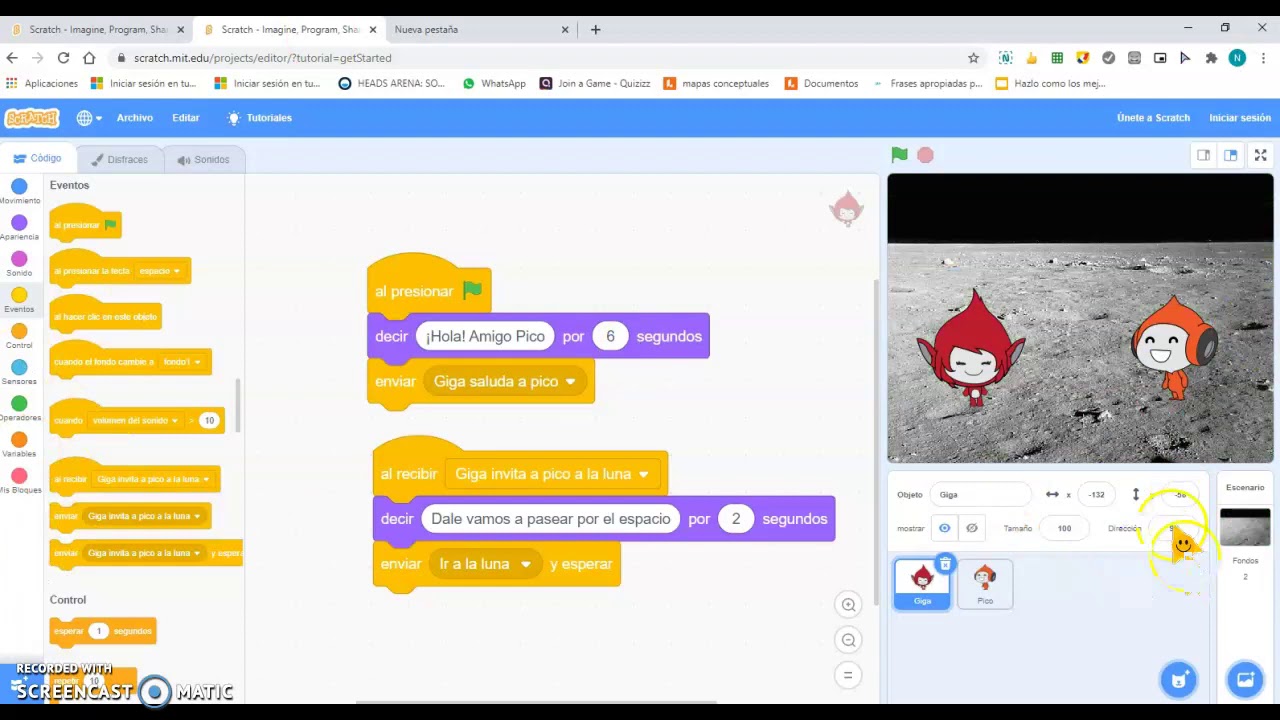Click the 'esperar 1 segundos' palette block
Screen dimensions: 1280x720
[x=103, y=631]
